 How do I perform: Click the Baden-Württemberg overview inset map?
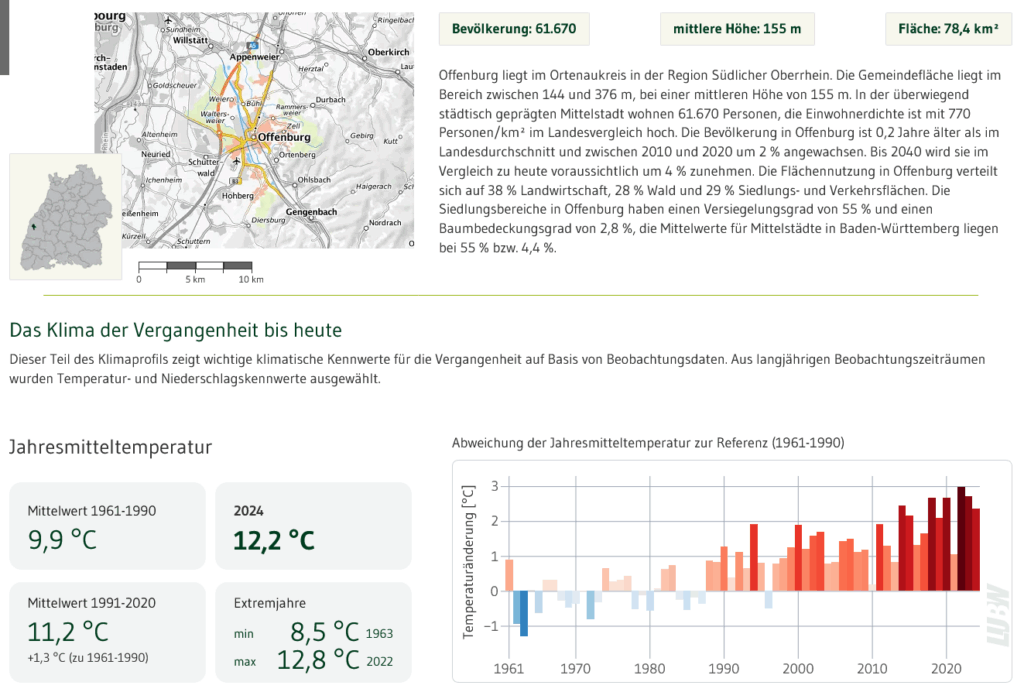pyautogui.click(x=65, y=217)
